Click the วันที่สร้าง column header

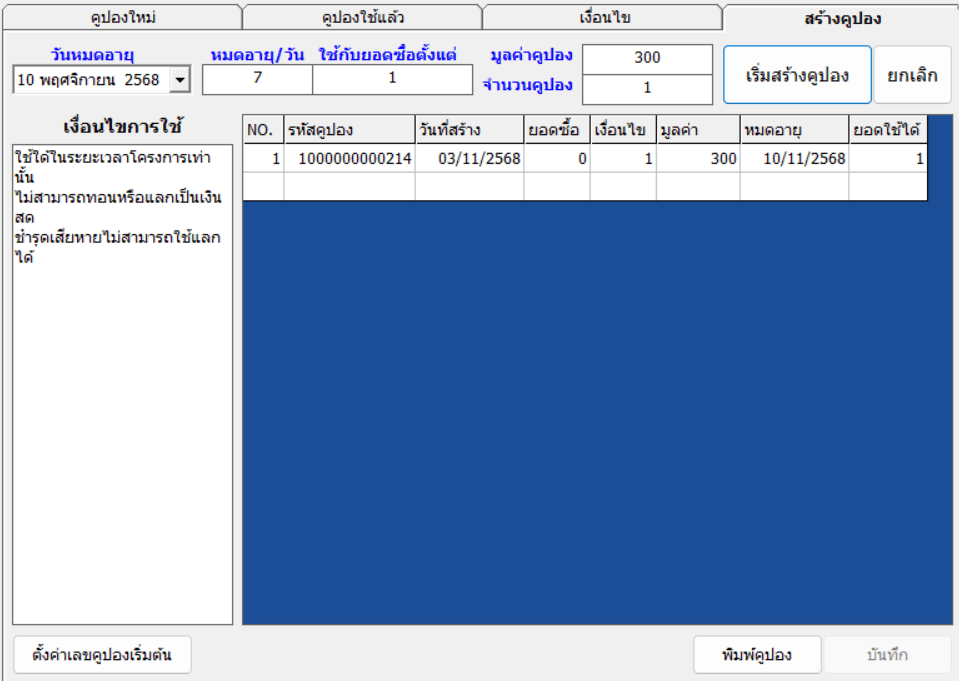tap(469, 130)
